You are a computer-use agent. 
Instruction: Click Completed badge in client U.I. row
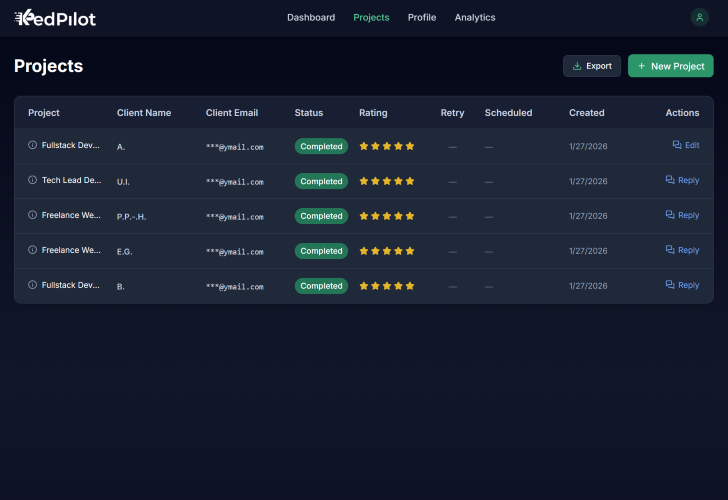click(x=321, y=181)
